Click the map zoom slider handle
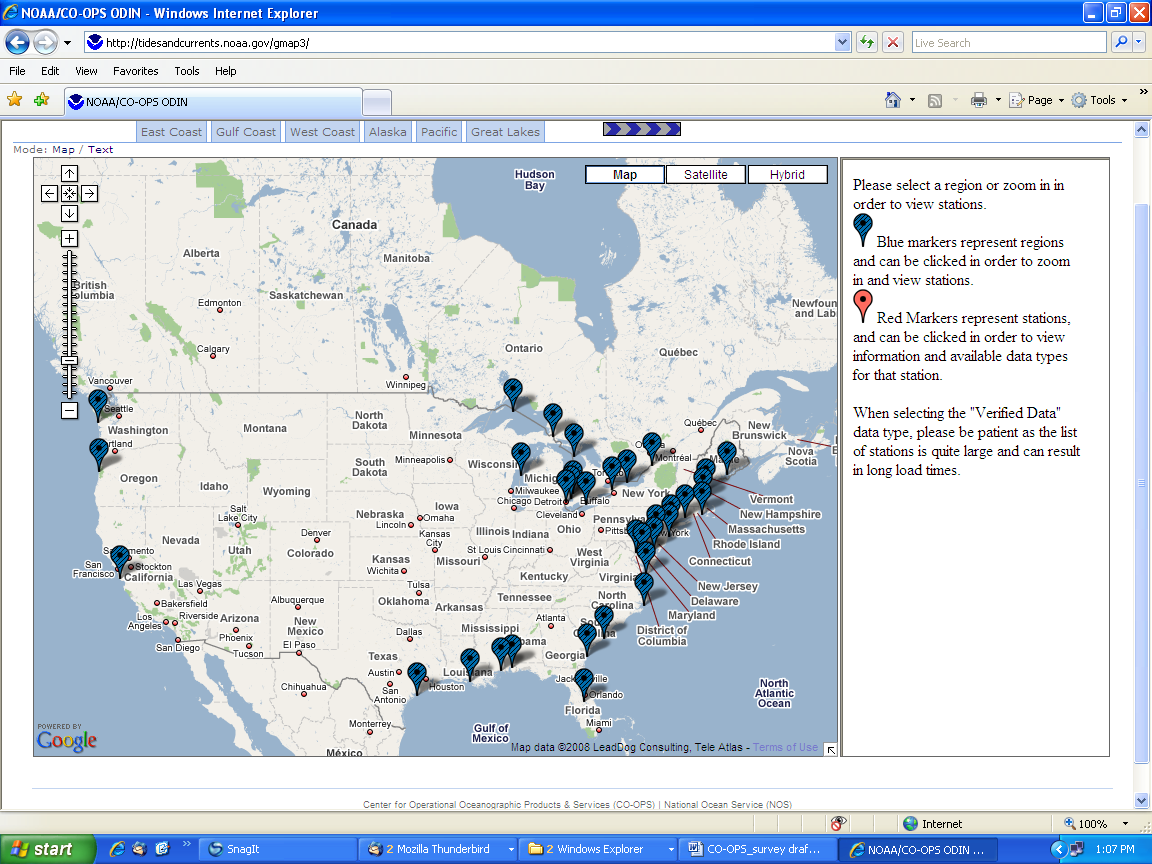 click(x=69, y=361)
